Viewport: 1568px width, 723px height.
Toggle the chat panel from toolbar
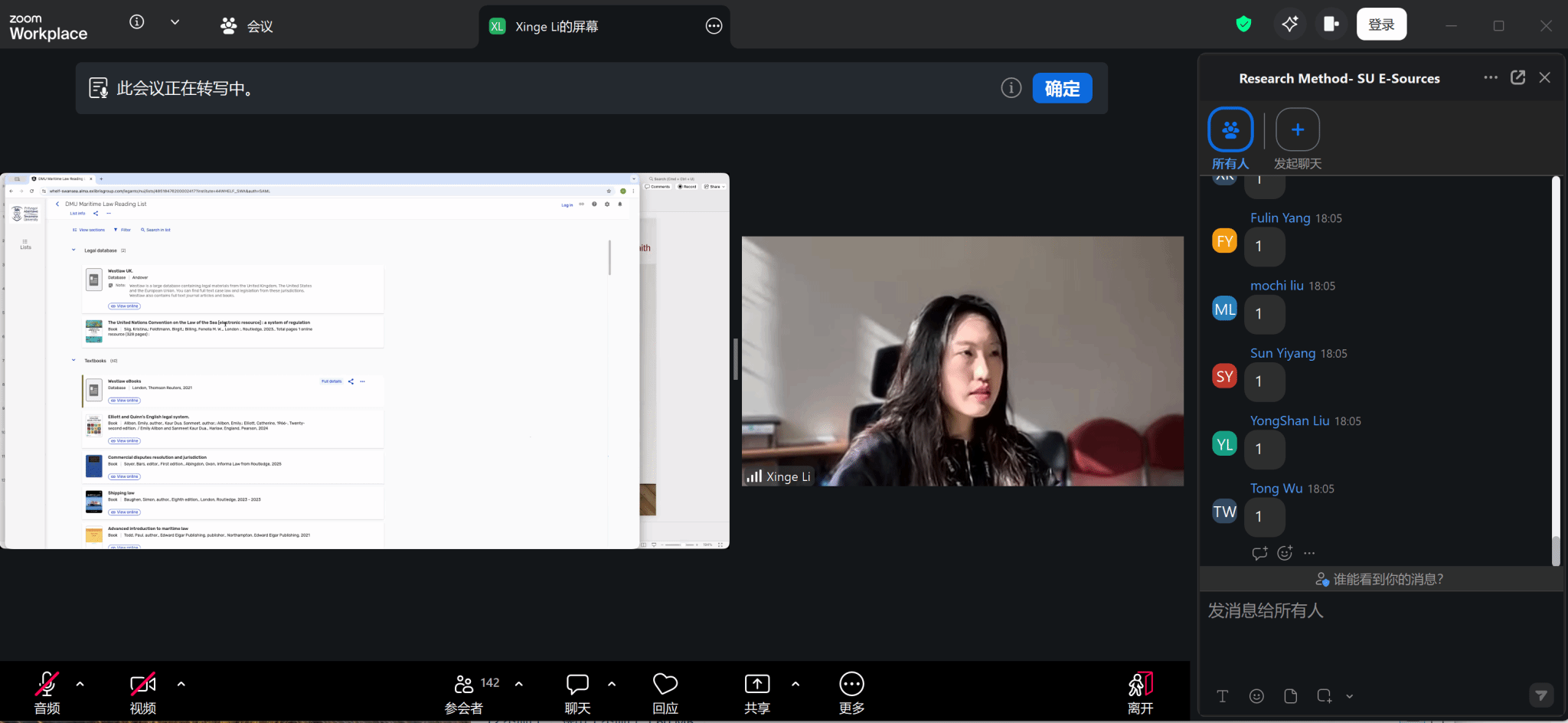pyautogui.click(x=577, y=692)
